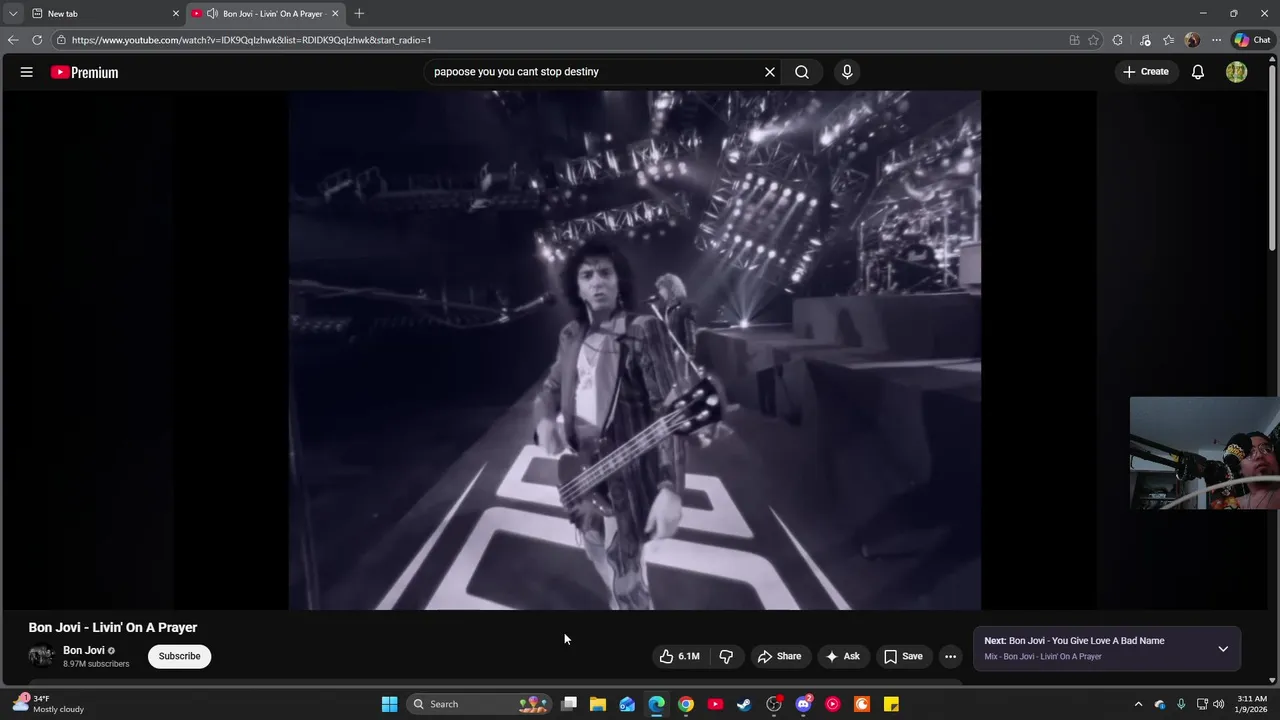Share the Bon Jovi video
This screenshot has width=1280, height=720.
[x=779, y=656]
